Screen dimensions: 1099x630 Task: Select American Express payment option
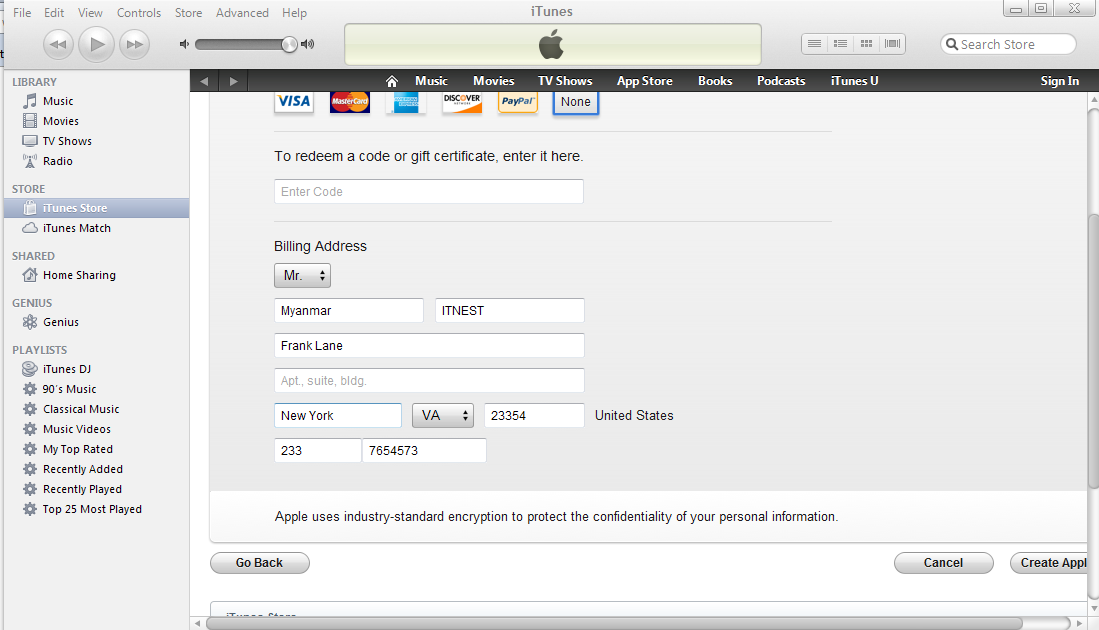click(x=406, y=102)
